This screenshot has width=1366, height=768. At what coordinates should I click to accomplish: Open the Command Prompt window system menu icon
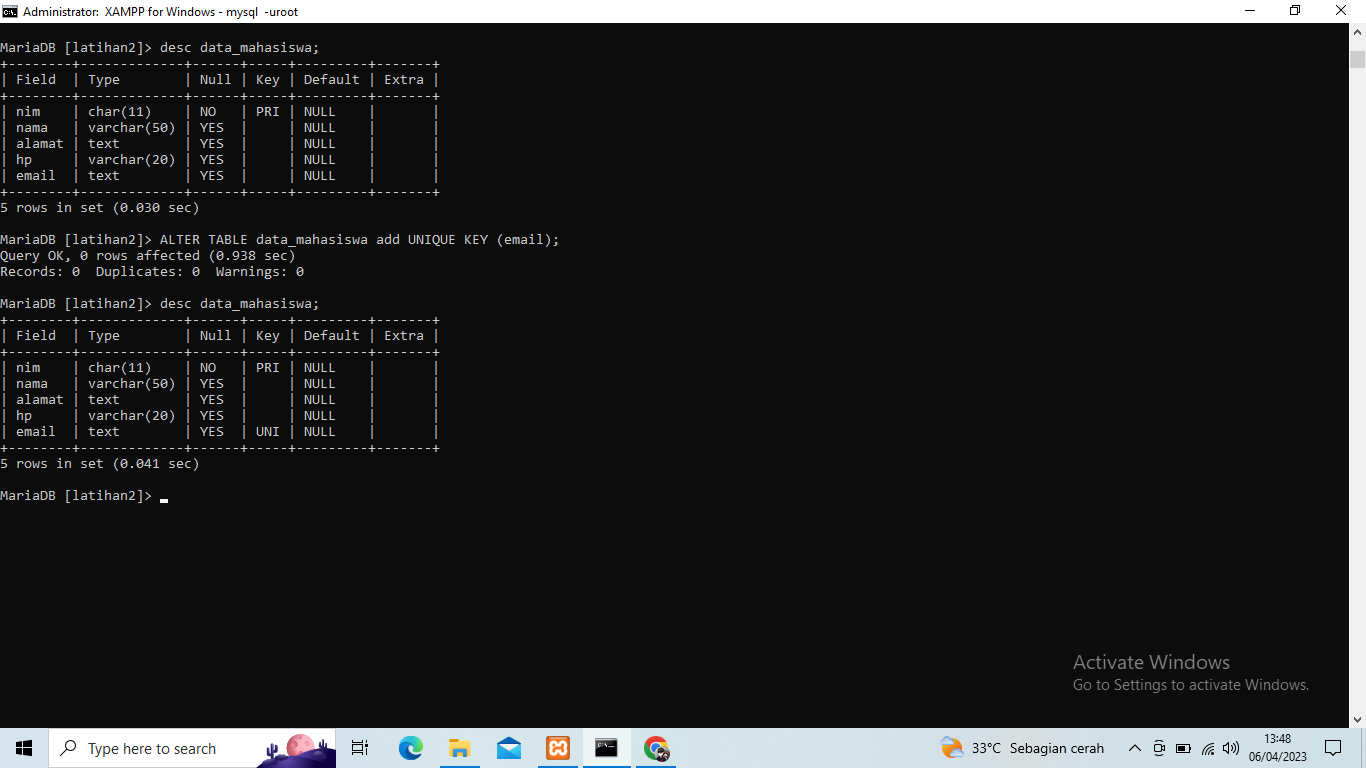(x=11, y=11)
